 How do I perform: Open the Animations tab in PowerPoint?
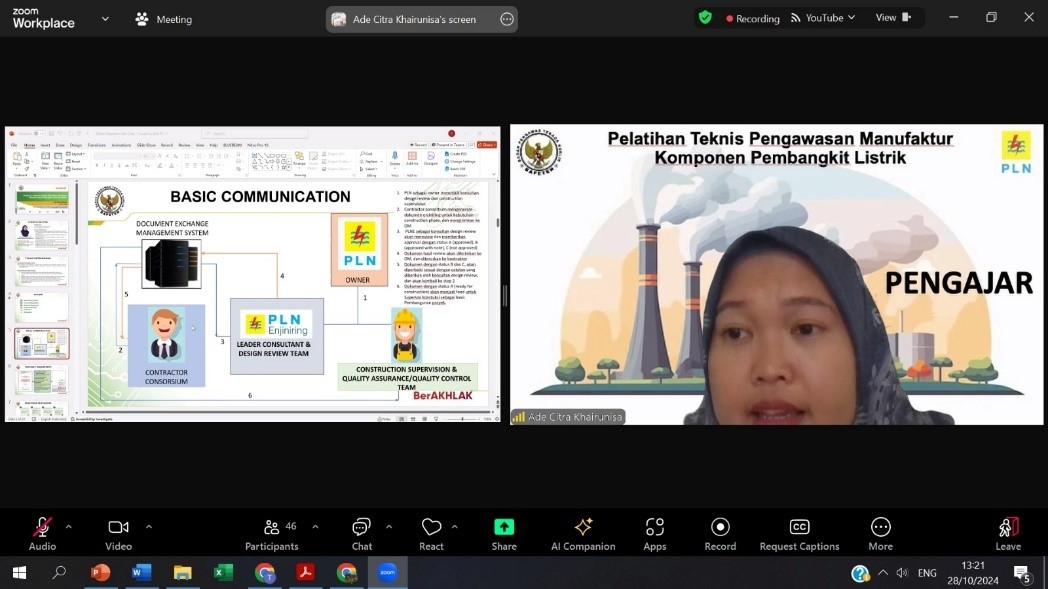(x=121, y=144)
